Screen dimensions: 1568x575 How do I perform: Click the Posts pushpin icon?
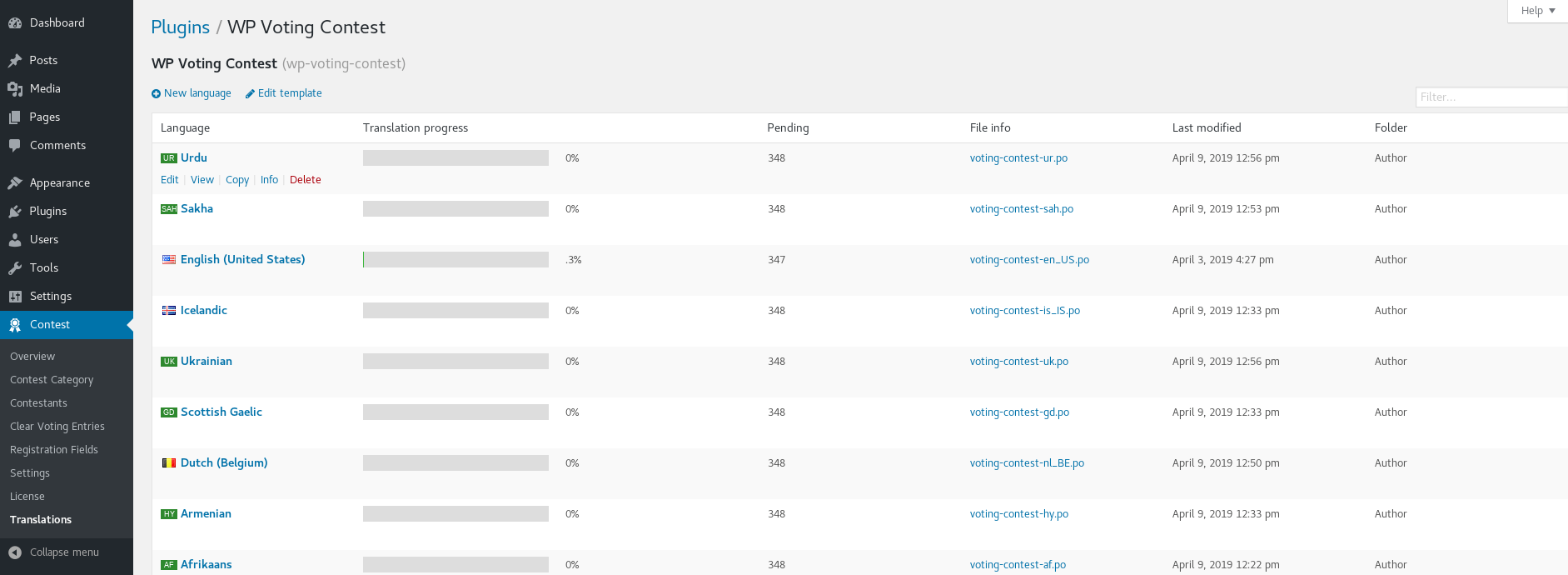coord(15,61)
